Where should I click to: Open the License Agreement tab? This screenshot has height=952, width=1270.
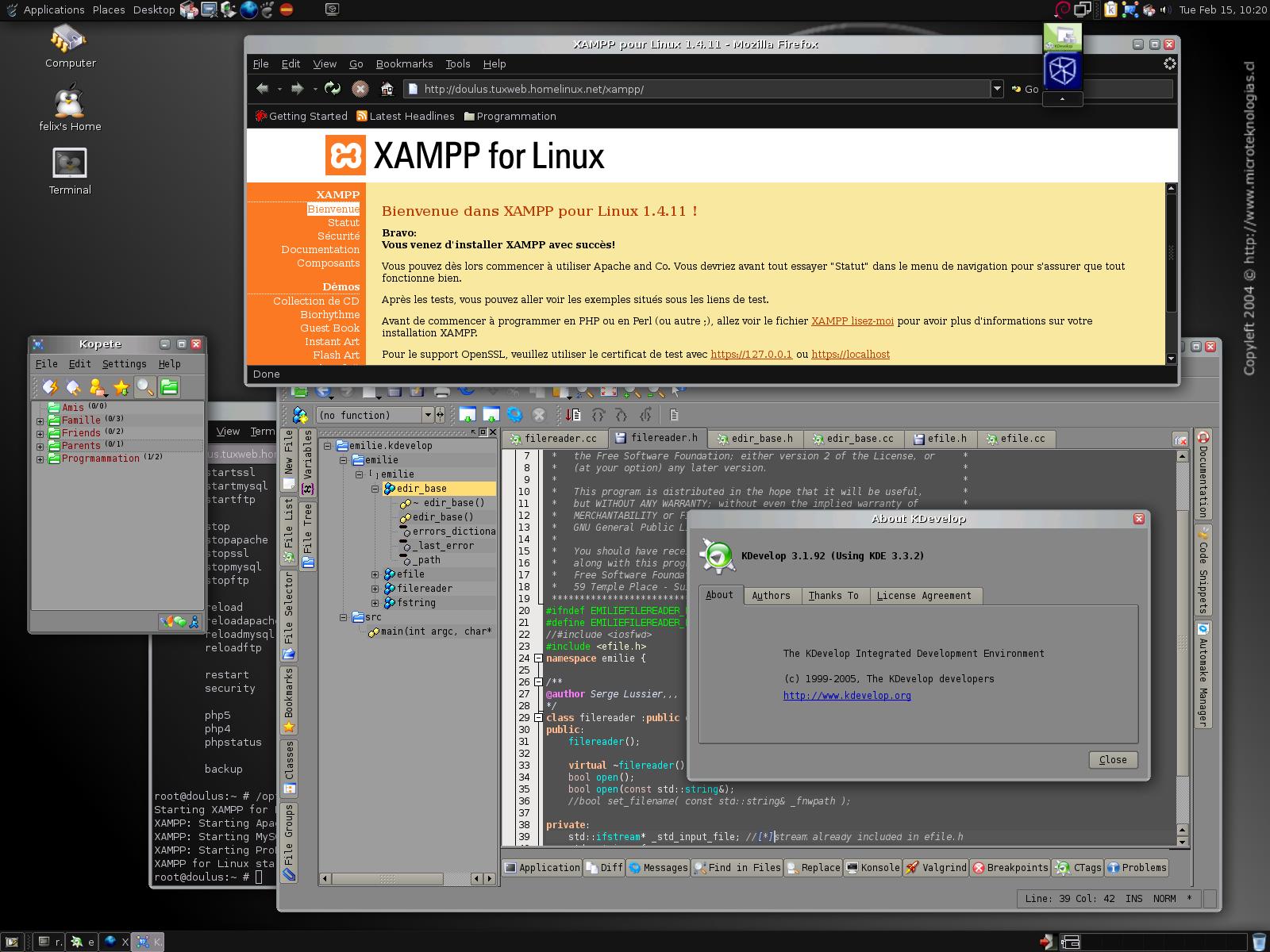coord(924,596)
